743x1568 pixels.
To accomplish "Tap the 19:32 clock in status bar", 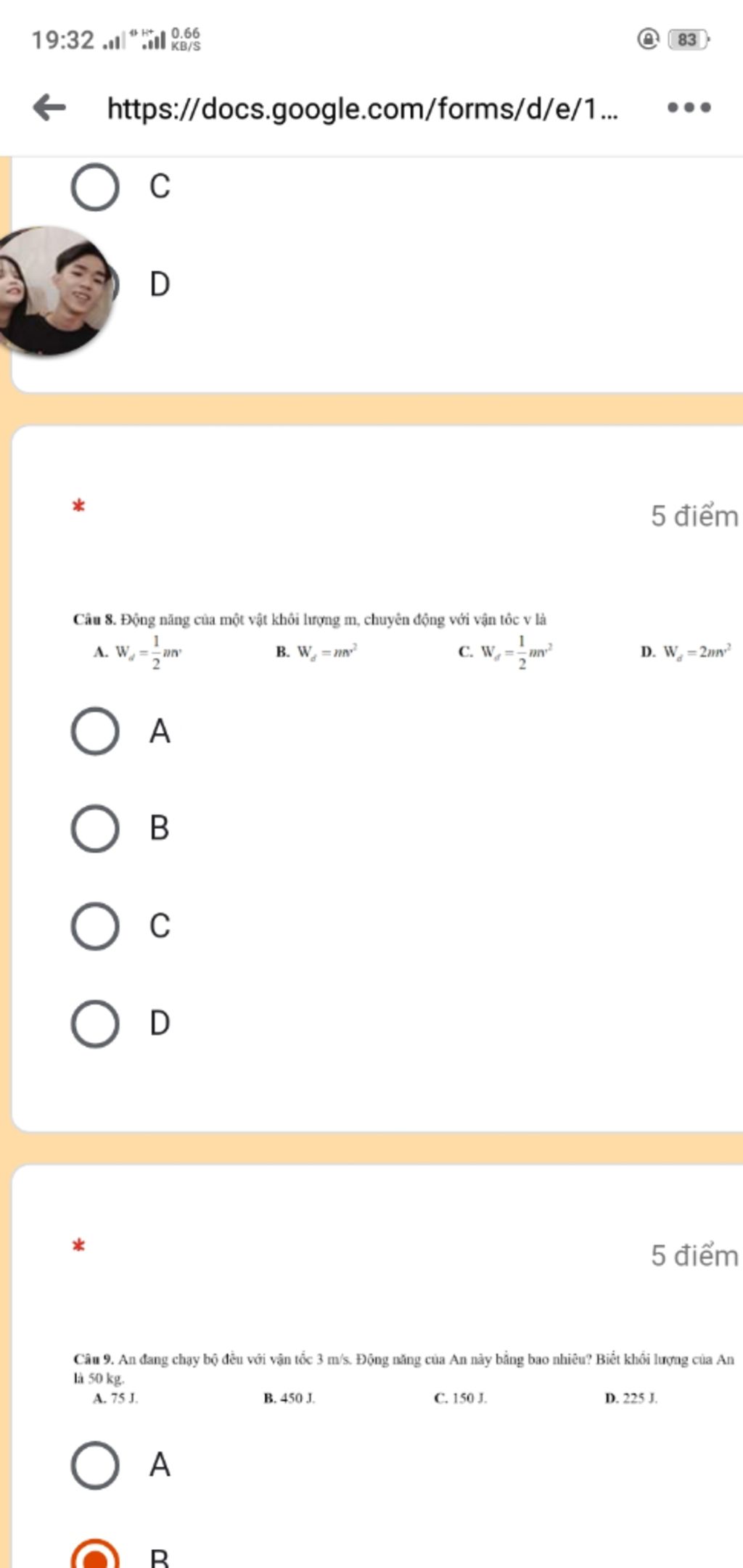I will 62,40.
